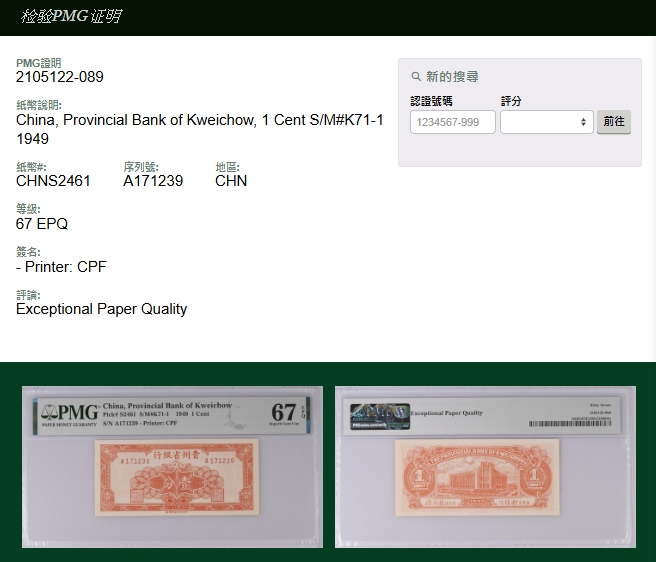Click the 检验PMG证明 header title

(71, 16)
